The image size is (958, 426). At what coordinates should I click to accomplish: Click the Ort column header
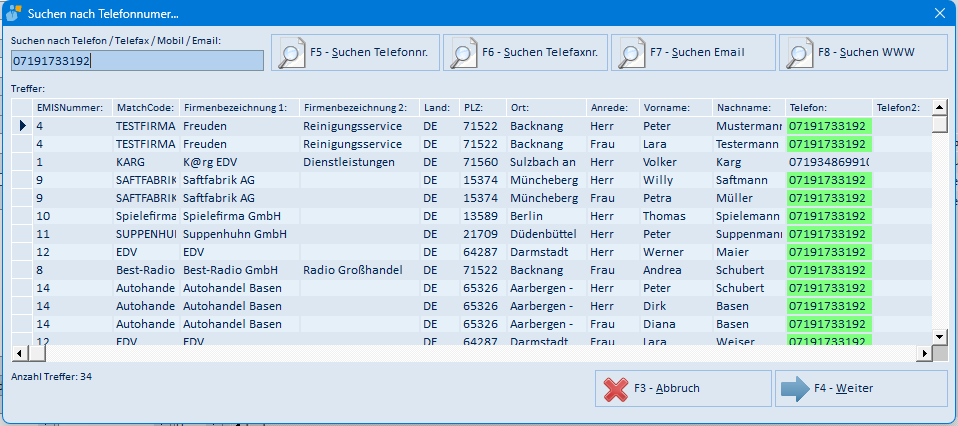[547, 108]
